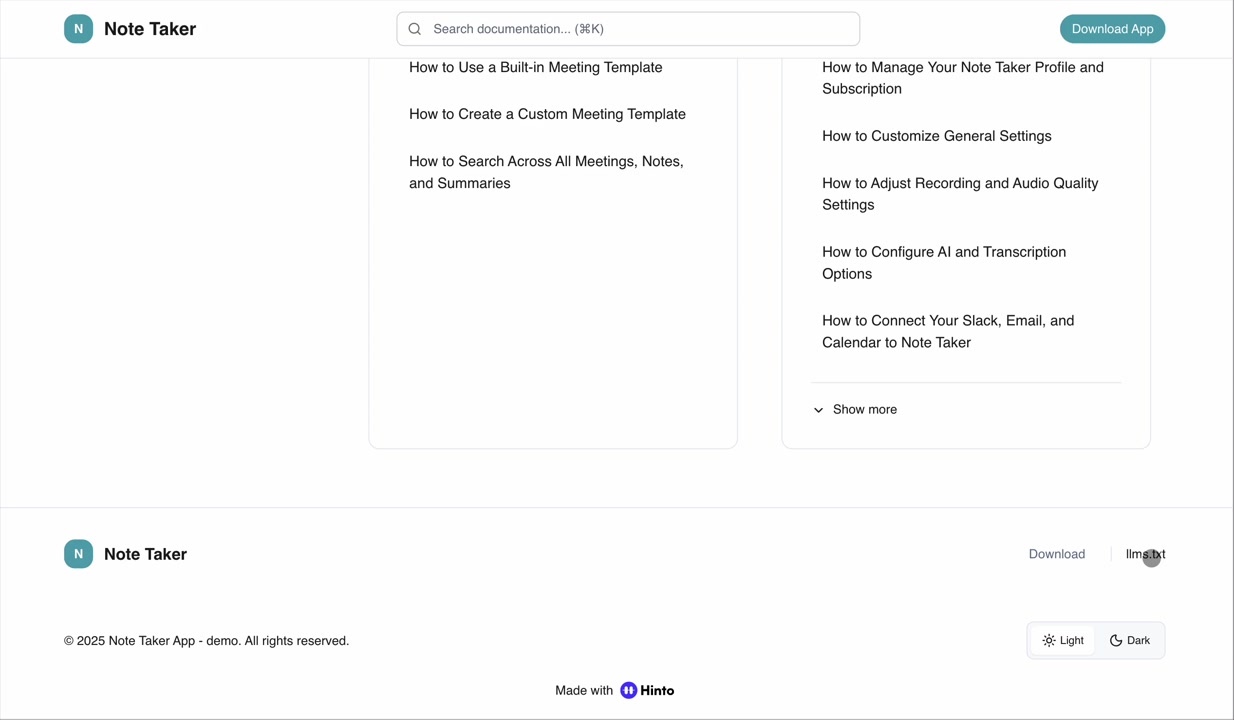The width and height of the screenshot is (1234, 720).
Task: Expand the Show more articles list
Action: tap(864, 410)
